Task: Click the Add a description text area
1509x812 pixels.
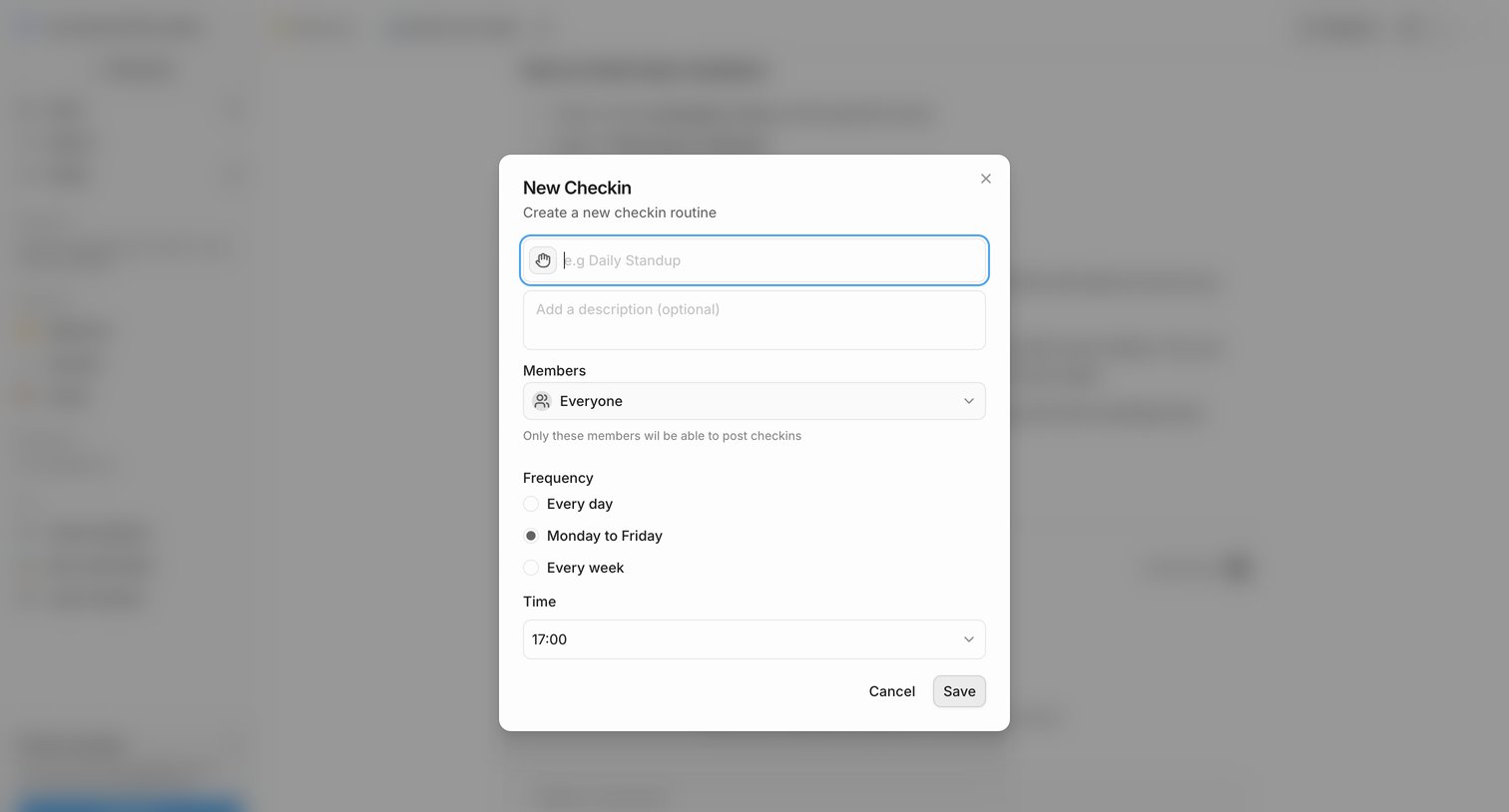Action: tap(754, 320)
